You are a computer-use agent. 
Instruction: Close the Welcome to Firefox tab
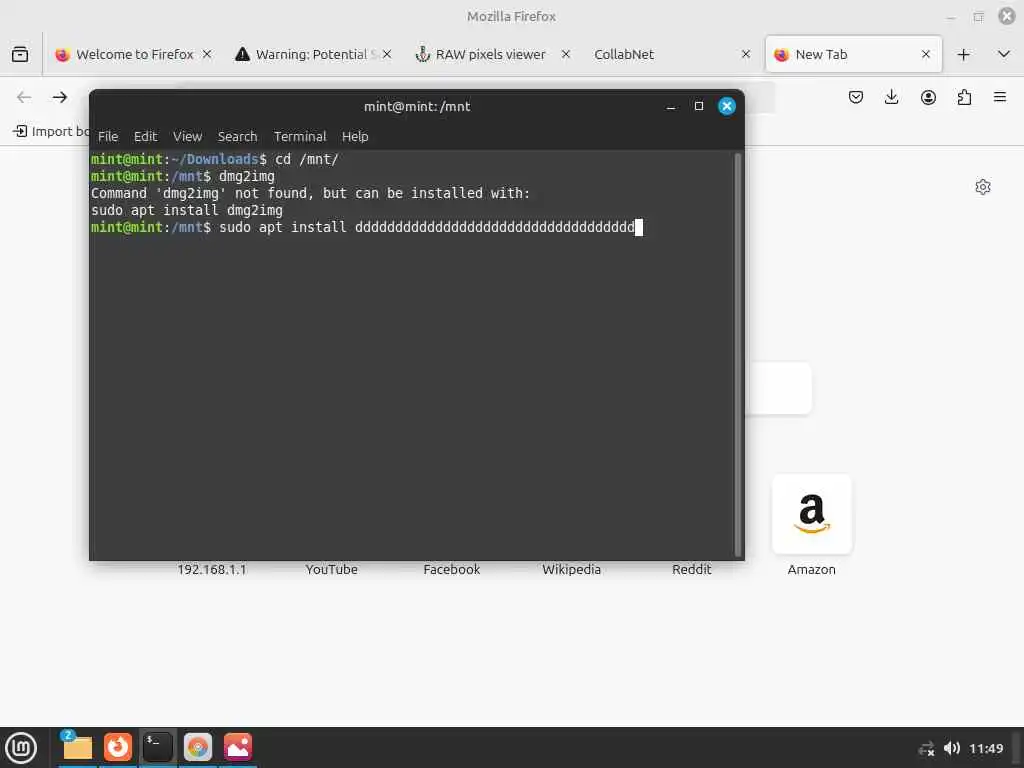[x=207, y=54]
